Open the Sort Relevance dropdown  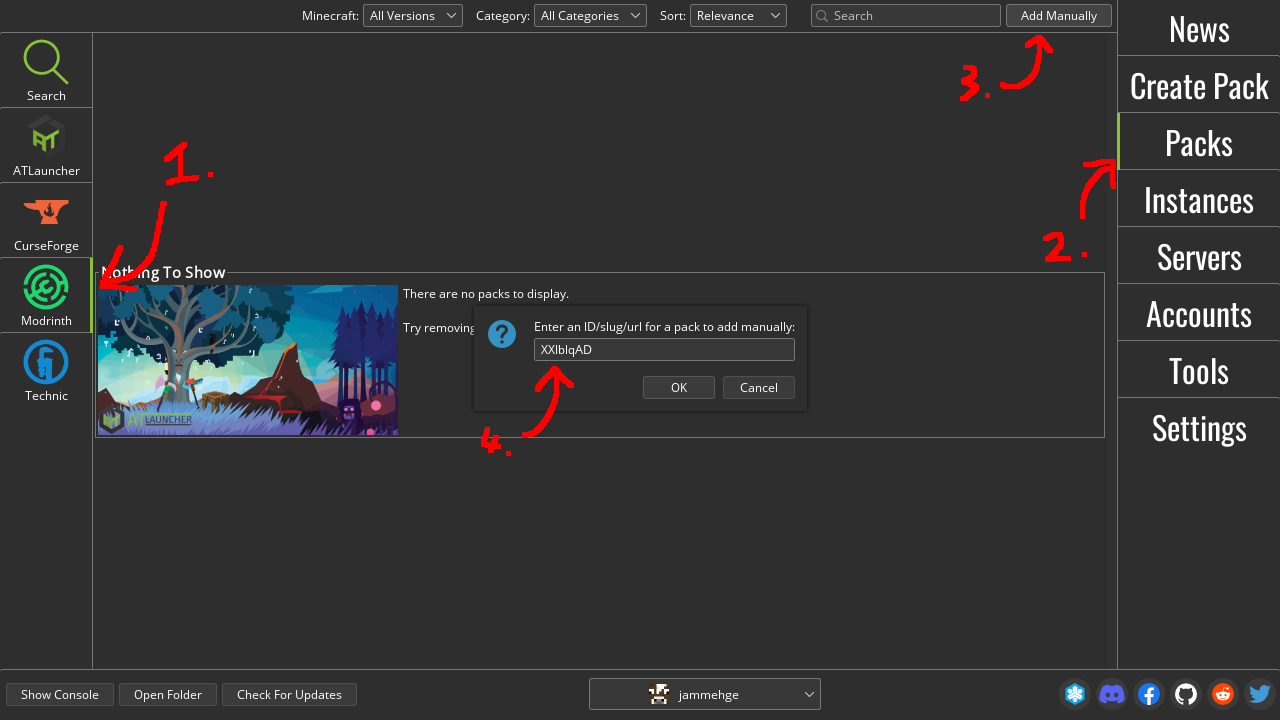point(737,15)
